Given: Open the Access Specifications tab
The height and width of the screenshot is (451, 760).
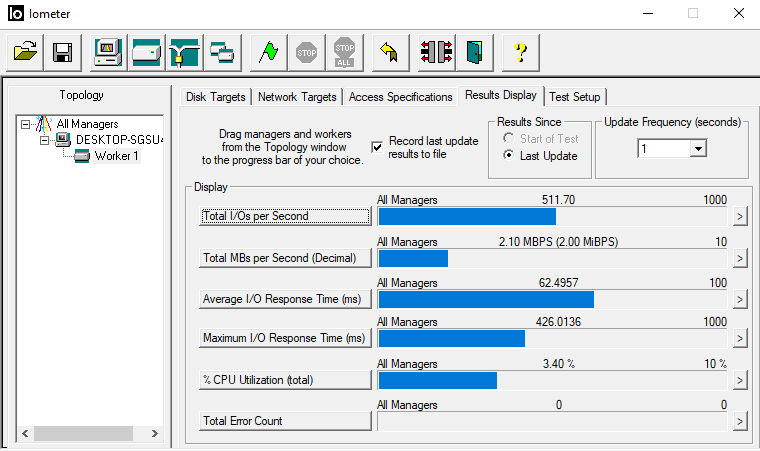Looking at the screenshot, I should 400,97.
